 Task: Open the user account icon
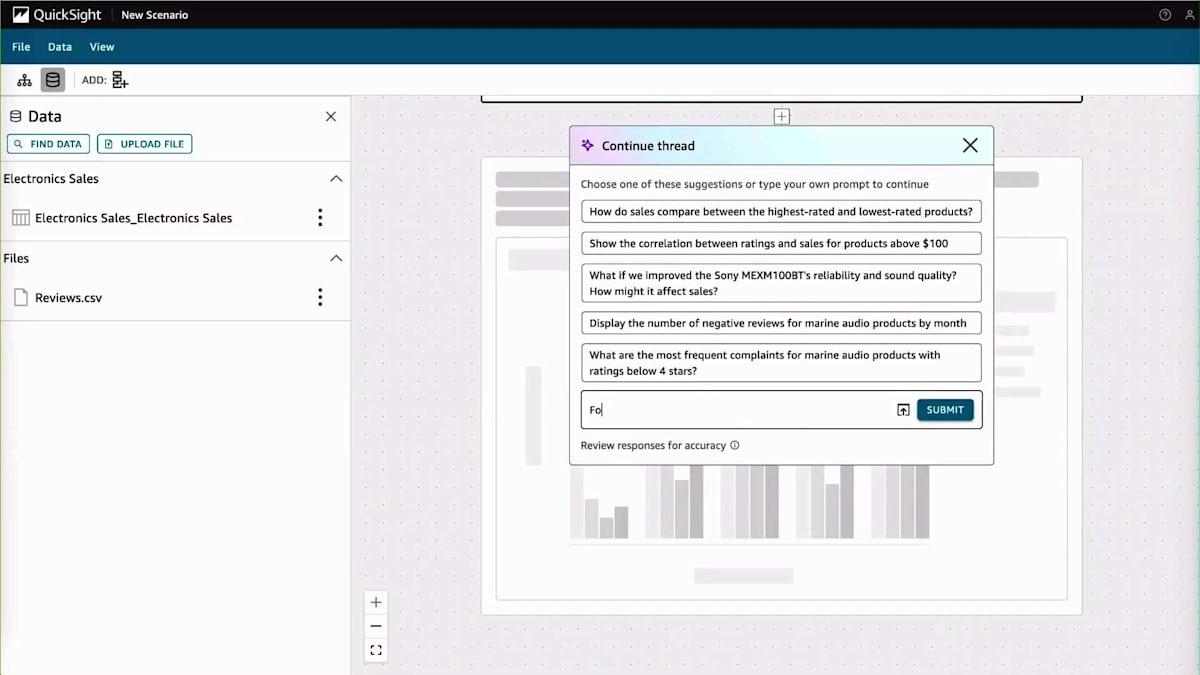[1190, 15]
